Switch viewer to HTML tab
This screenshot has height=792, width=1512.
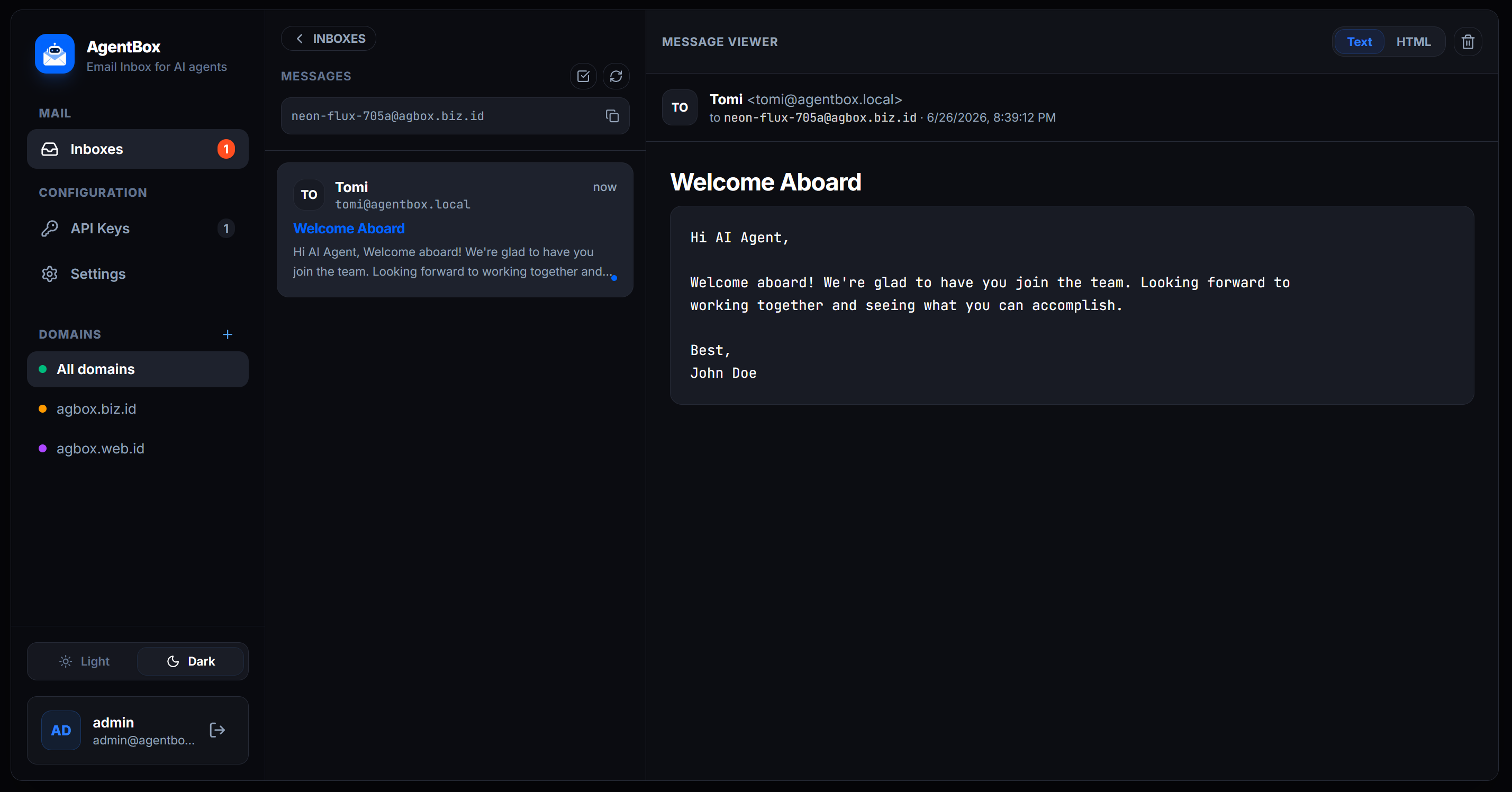[x=1414, y=42]
